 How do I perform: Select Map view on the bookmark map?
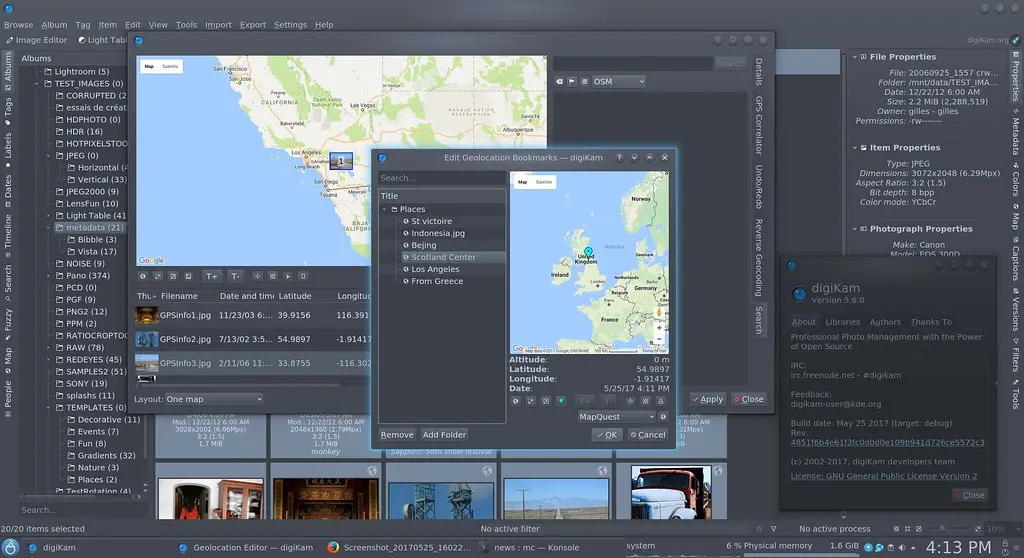tap(522, 182)
